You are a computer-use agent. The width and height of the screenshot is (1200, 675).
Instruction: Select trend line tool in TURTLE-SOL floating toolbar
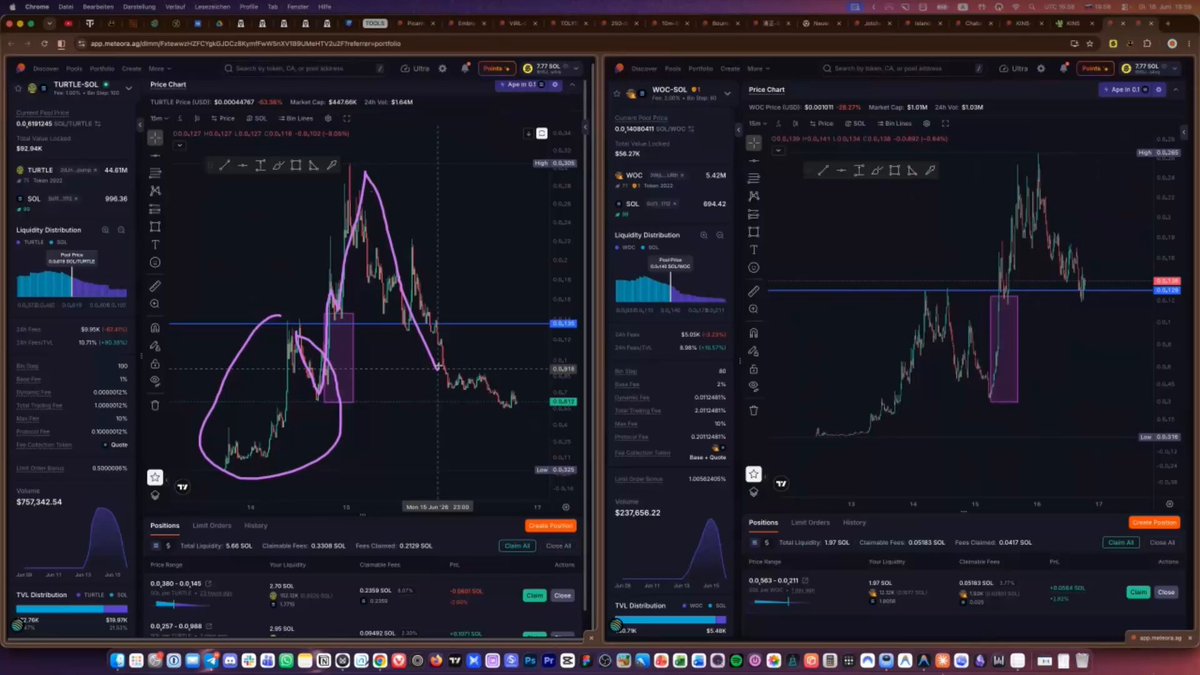coord(224,166)
